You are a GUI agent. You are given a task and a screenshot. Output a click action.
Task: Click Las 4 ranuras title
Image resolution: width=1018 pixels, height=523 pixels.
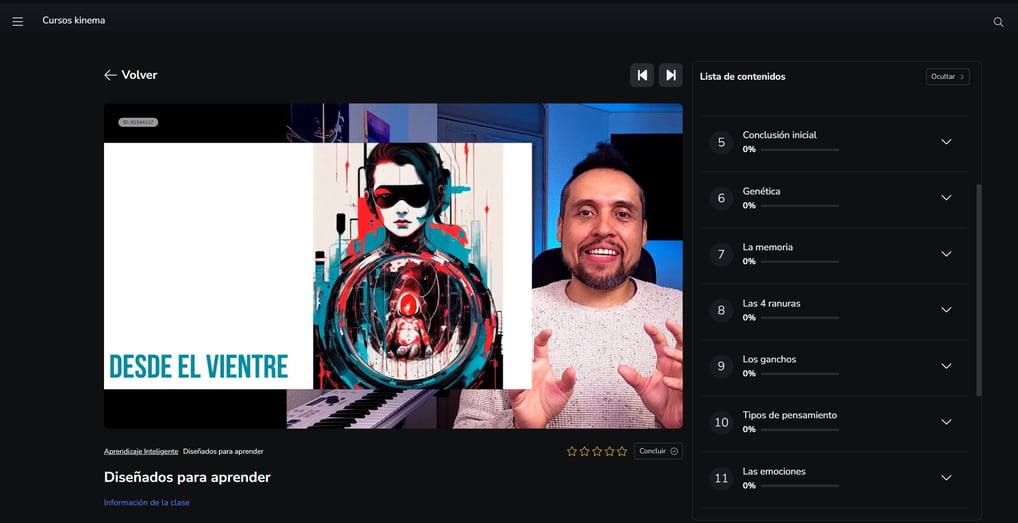click(x=771, y=304)
